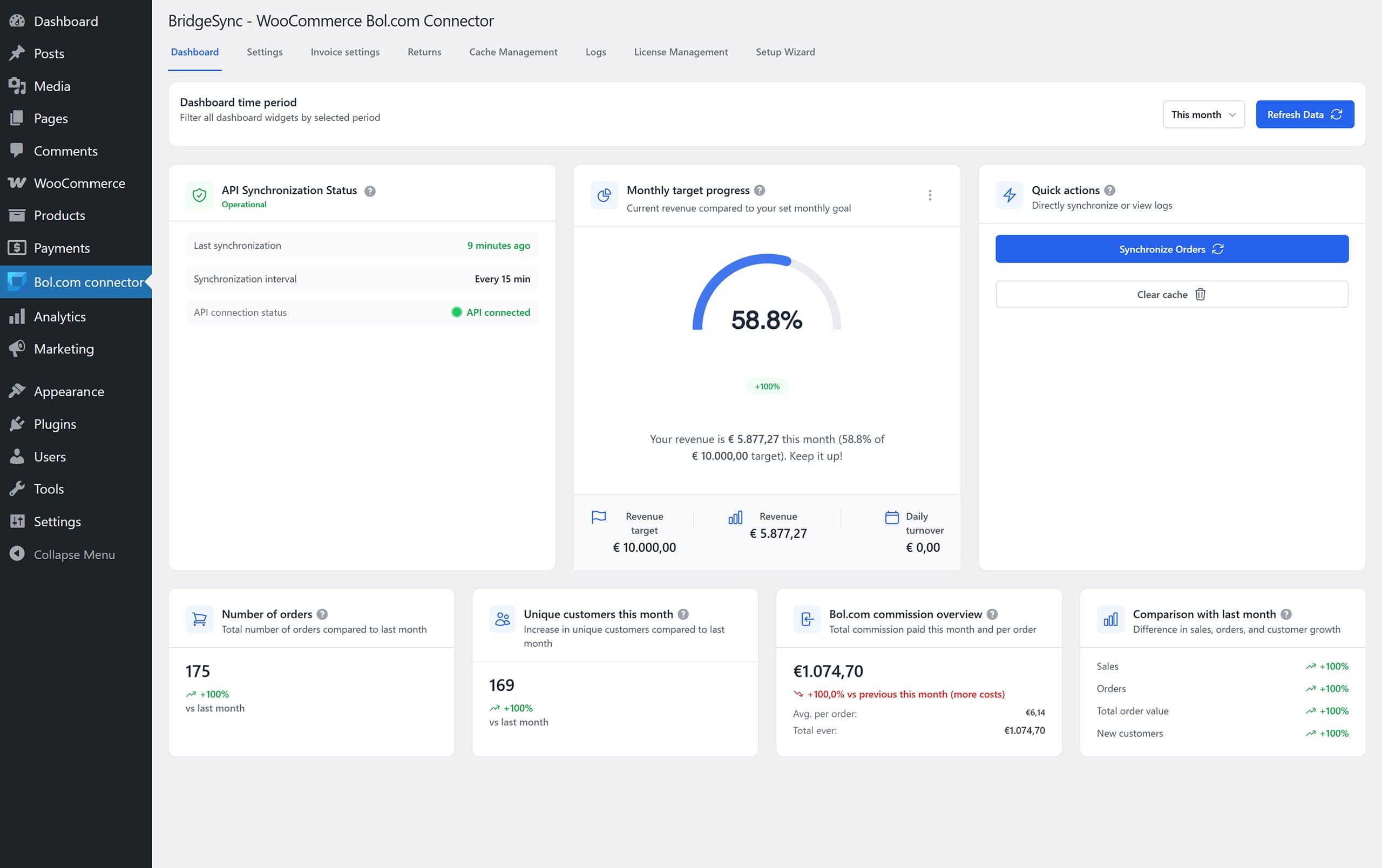The height and width of the screenshot is (868, 1382).
Task: Click the Synchronize Orders button
Action: click(1171, 249)
